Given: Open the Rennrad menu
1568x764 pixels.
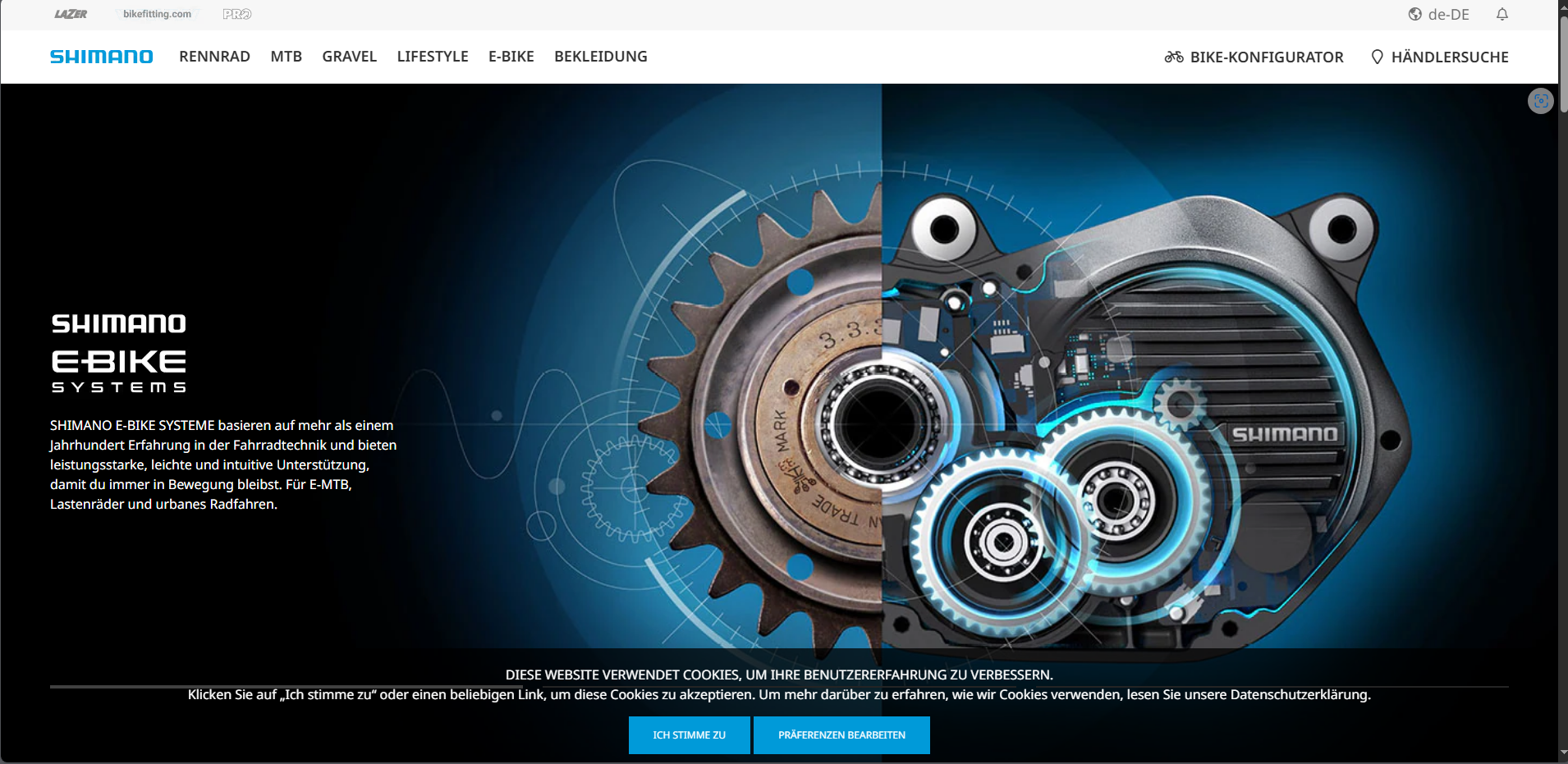Looking at the screenshot, I should (x=215, y=57).
